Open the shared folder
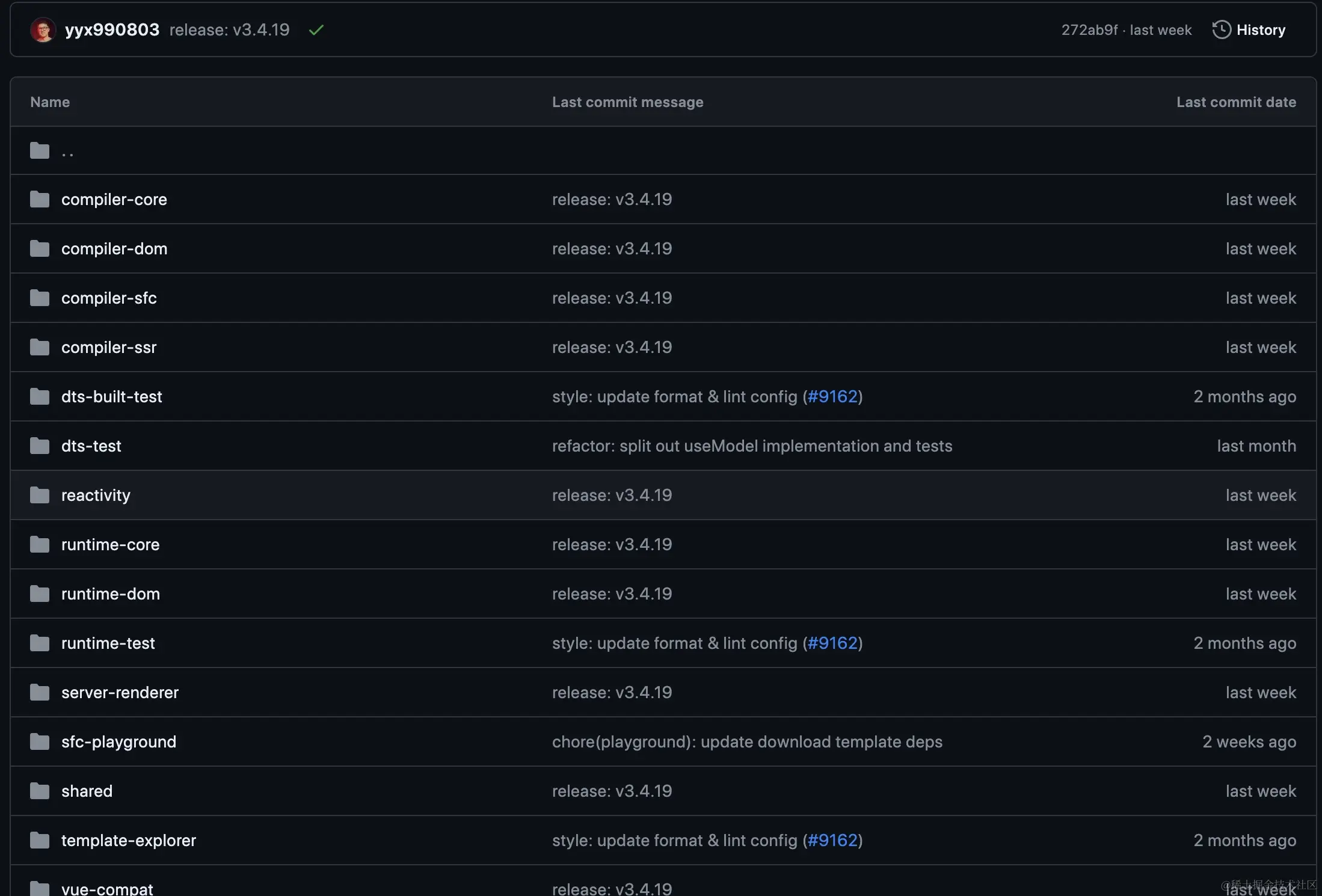Viewport: 1322px width, 896px height. tap(87, 791)
